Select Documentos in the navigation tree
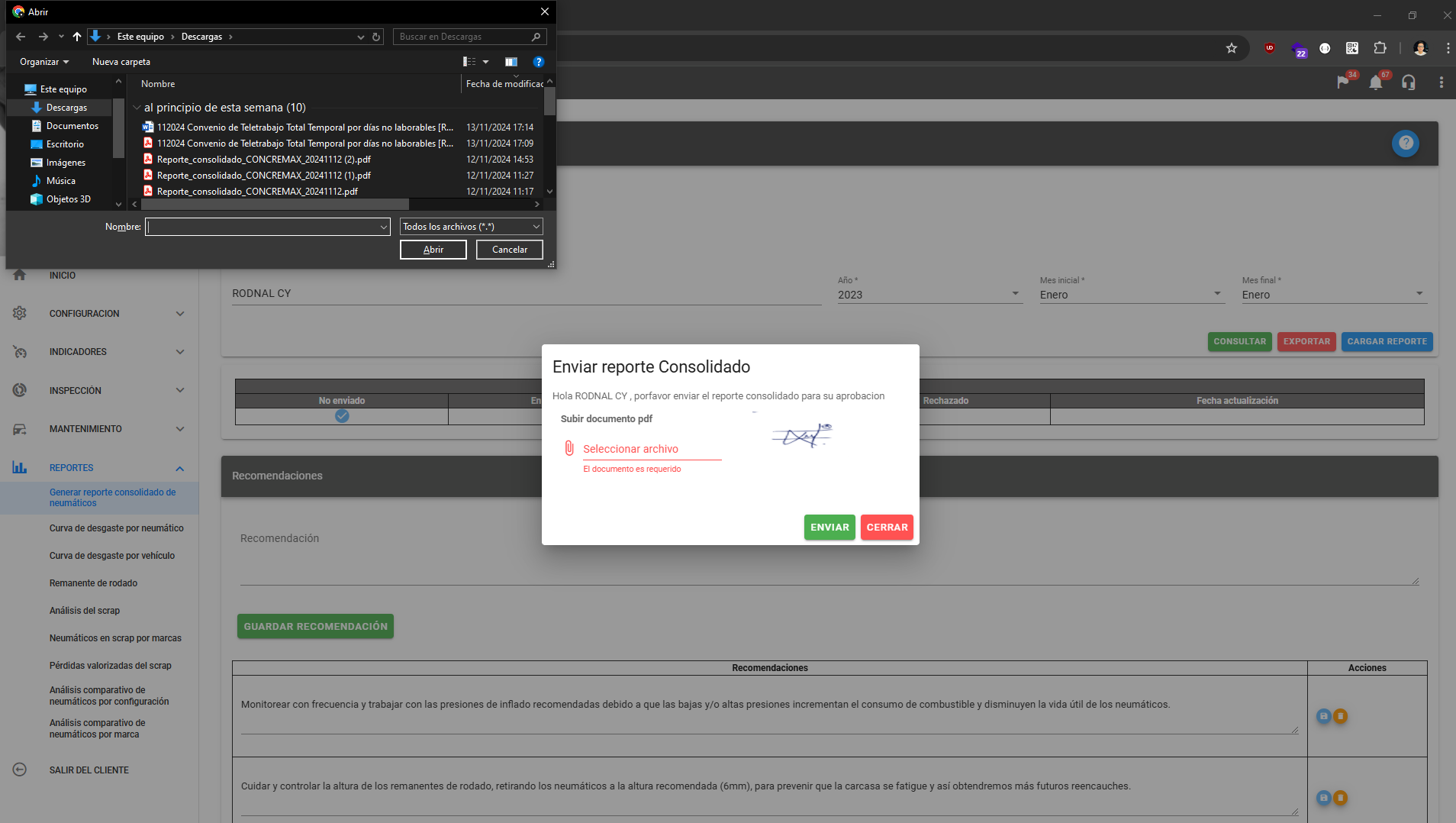Screen dimensions: 1456x823 pos(72,126)
